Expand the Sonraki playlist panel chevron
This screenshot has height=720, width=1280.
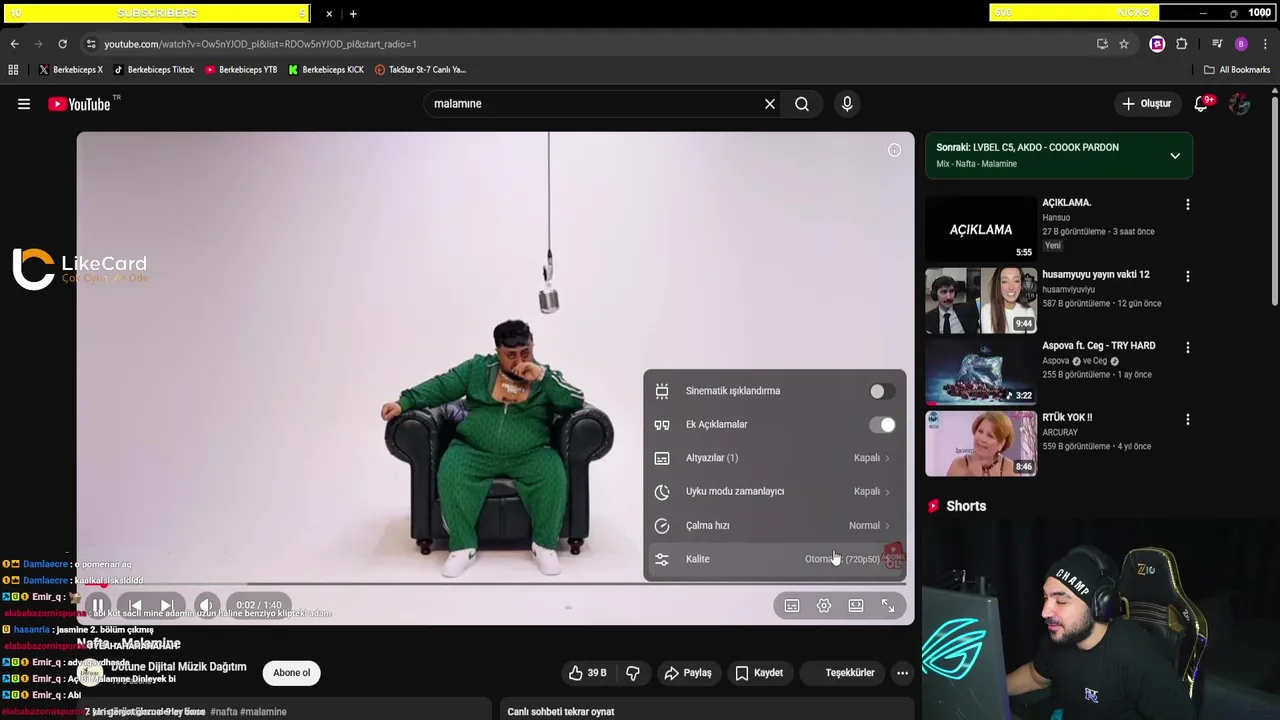pyautogui.click(x=1175, y=156)
